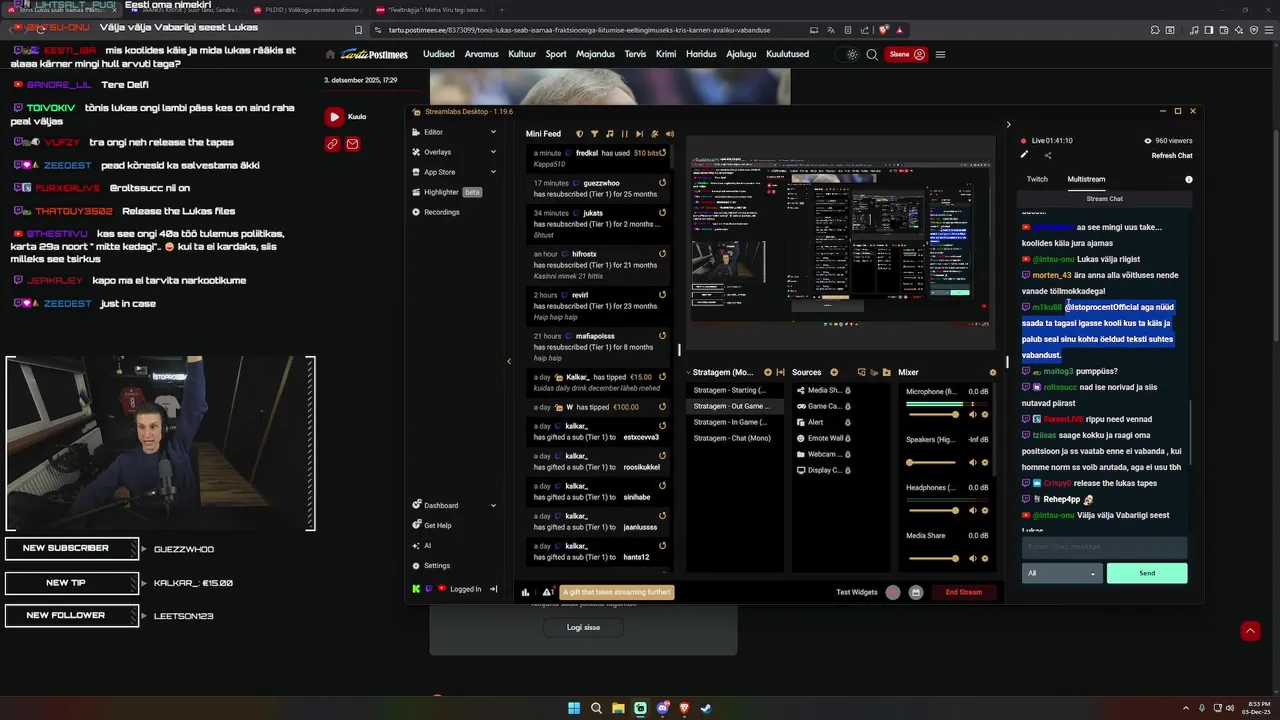The image size is (1280, 720).
Task: Open the Kultuur menu on Postimees site
Action: pyautogui.click(x=522, y=54)
